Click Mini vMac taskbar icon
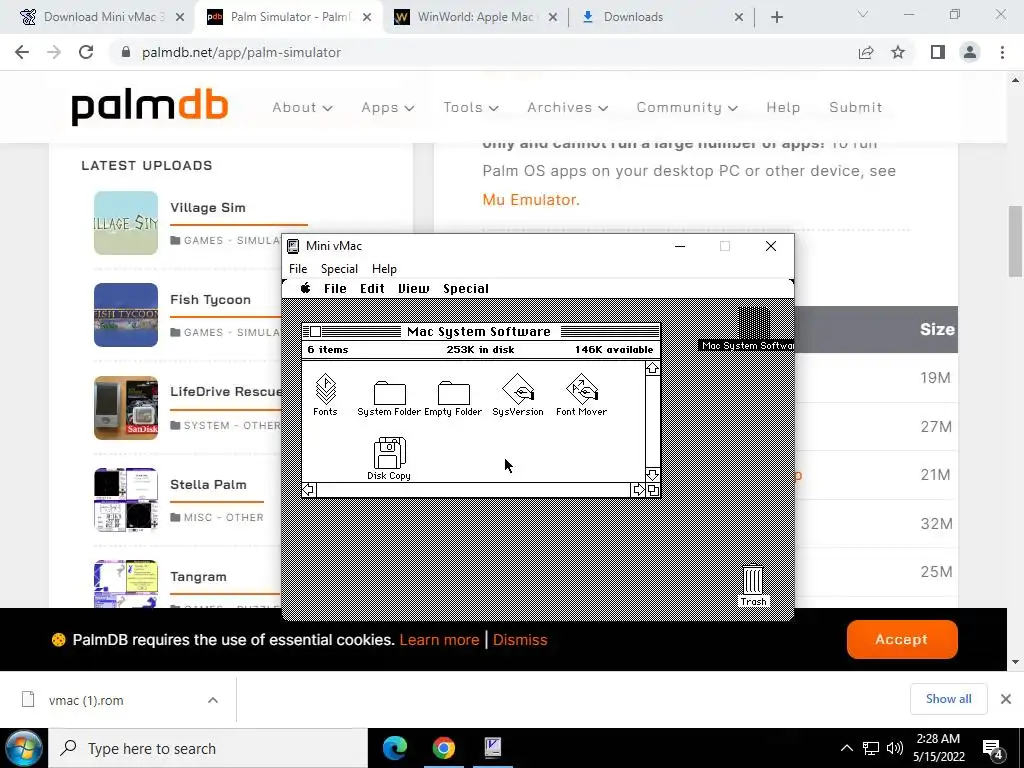 493,748
